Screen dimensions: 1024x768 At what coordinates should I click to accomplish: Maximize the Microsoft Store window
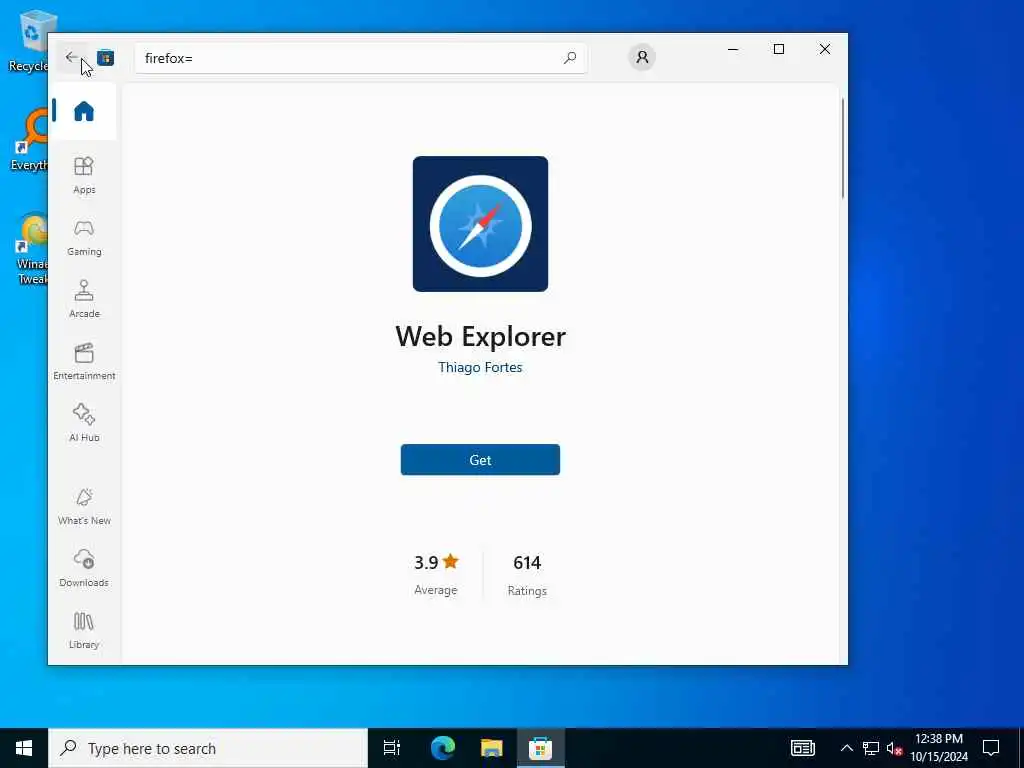[778, 49]
